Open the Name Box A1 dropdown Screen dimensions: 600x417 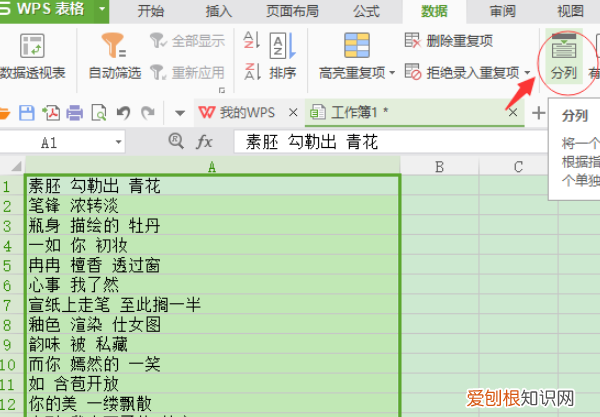(x=118, y=142)
